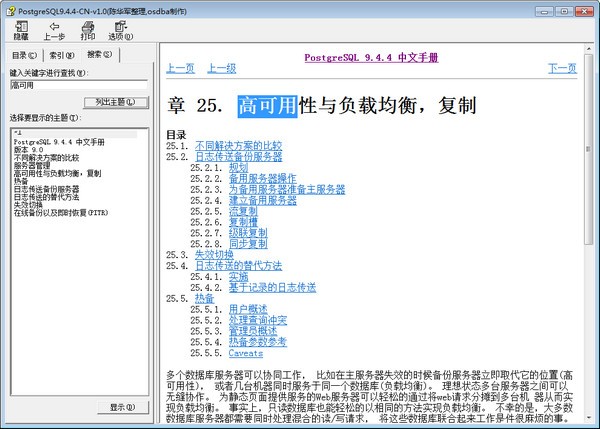Select topic 日志传送备份服务器 in results list
This screenshot has height=429, width=600.
coord(46,188)
